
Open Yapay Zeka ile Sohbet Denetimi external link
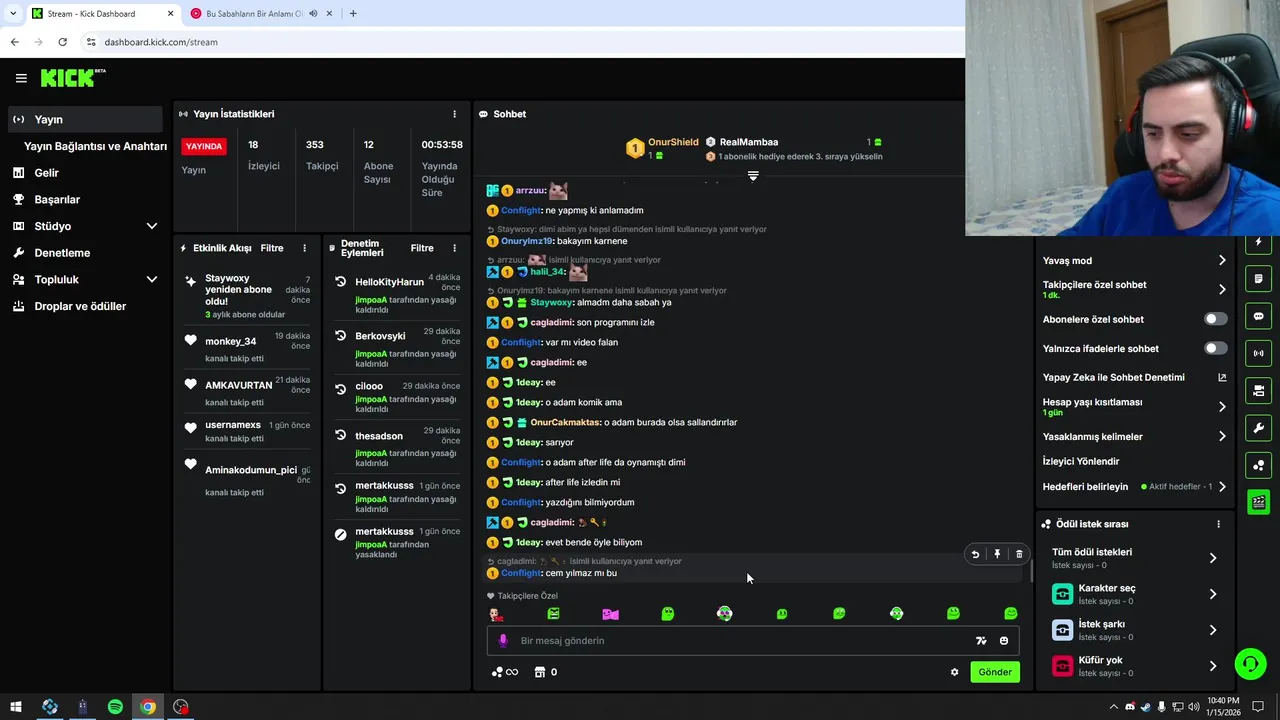click(1222, 378)
